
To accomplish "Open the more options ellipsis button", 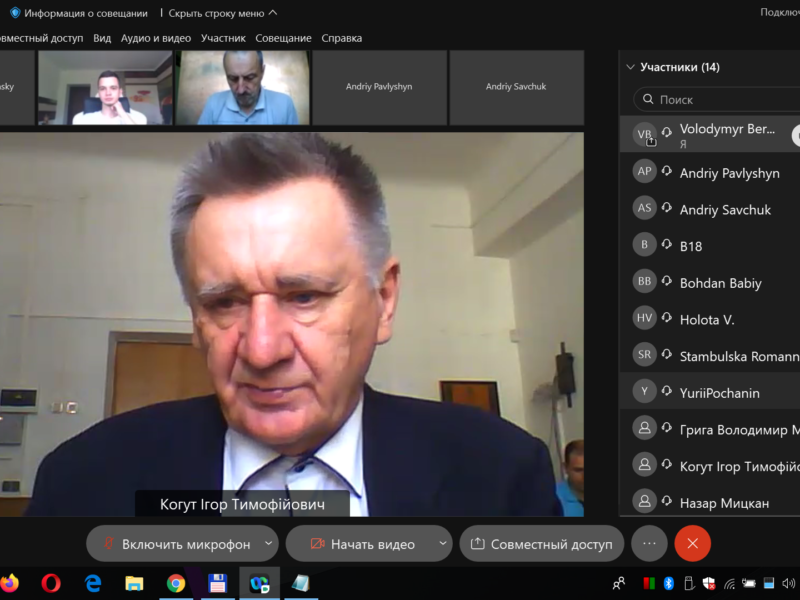I will tap(649, 543).
